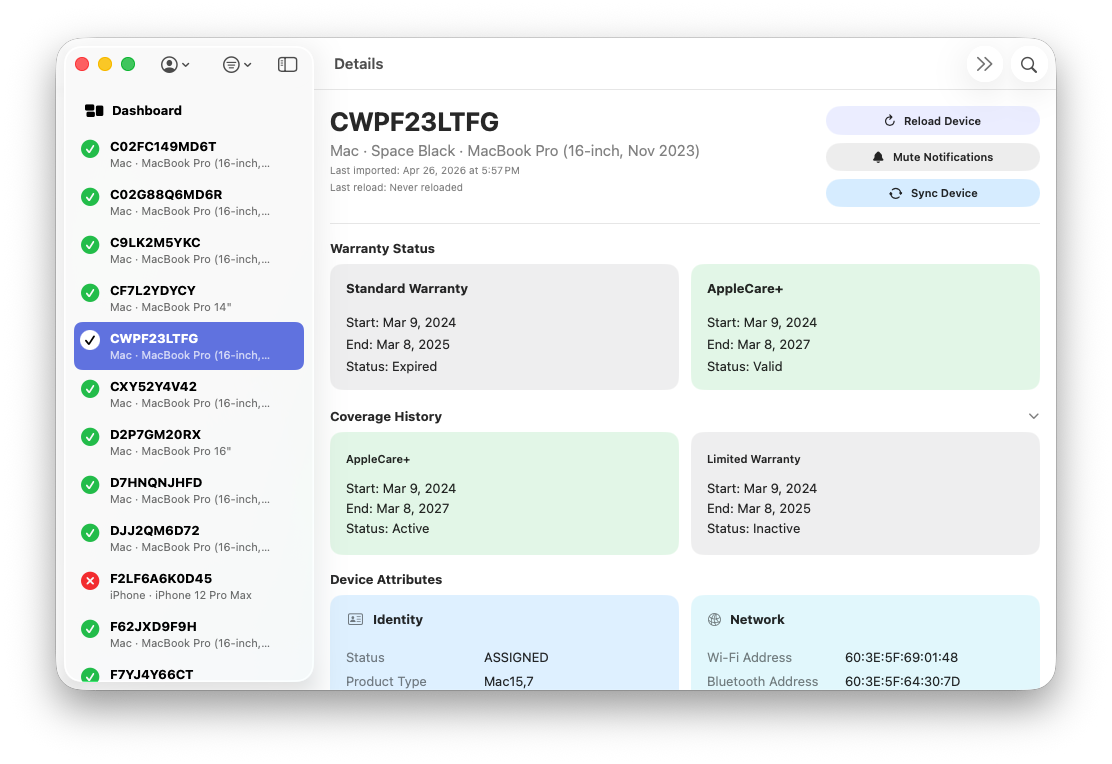The width and height of the screenshot is (1112, 764).
Task: Click the 'Status: Valid' text
Action: (x=745, y=367)
